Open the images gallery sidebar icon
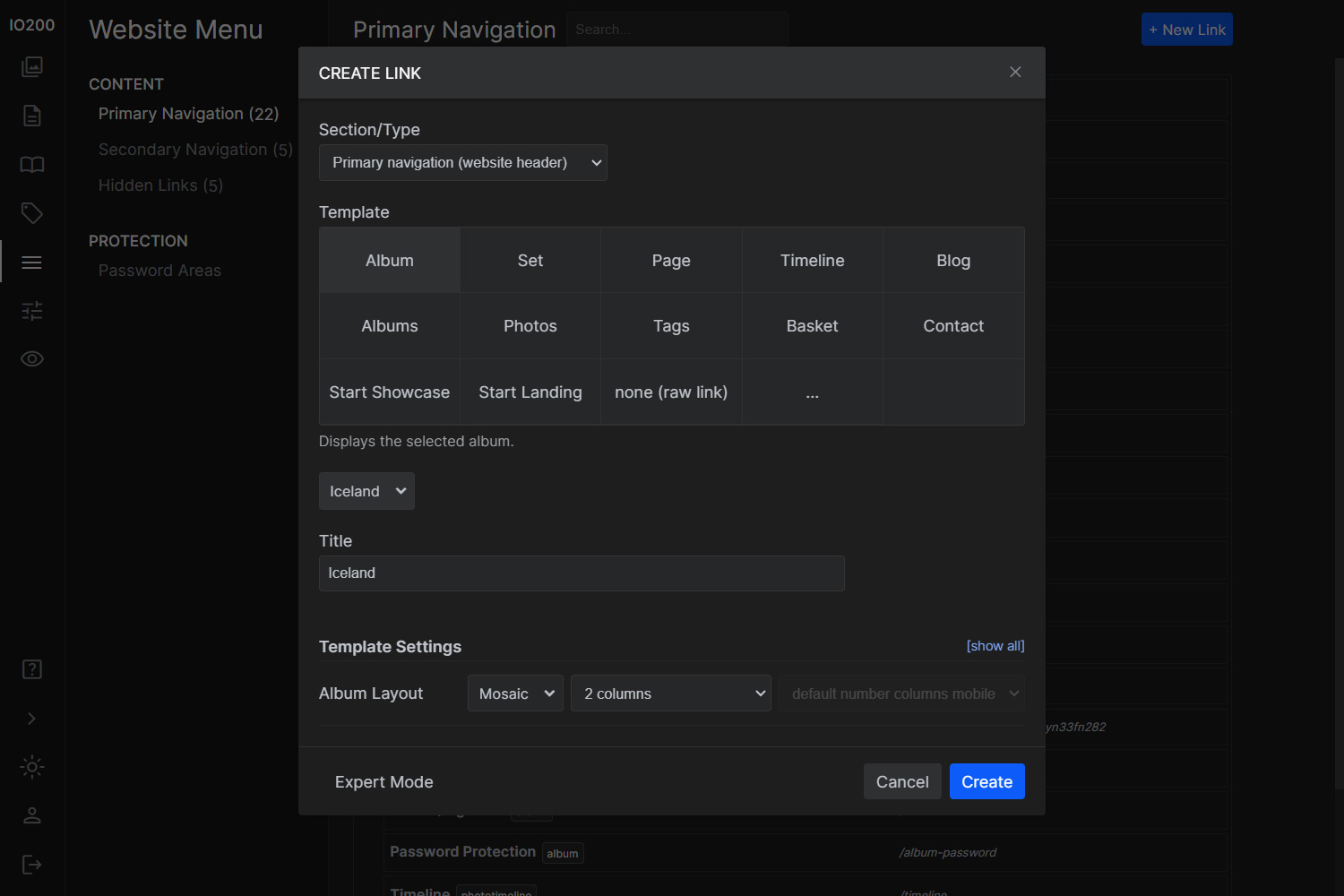The width and height of the screenshot is (1344, 896). 32,66
